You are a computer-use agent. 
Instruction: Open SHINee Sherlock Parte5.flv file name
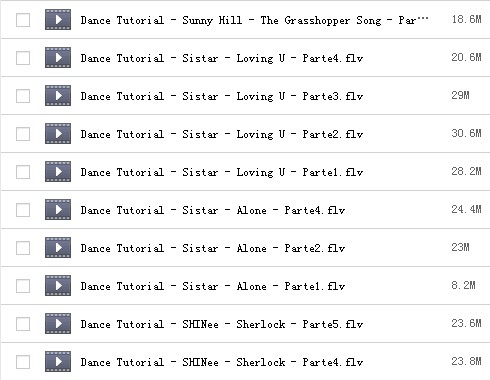pos(222,324)
